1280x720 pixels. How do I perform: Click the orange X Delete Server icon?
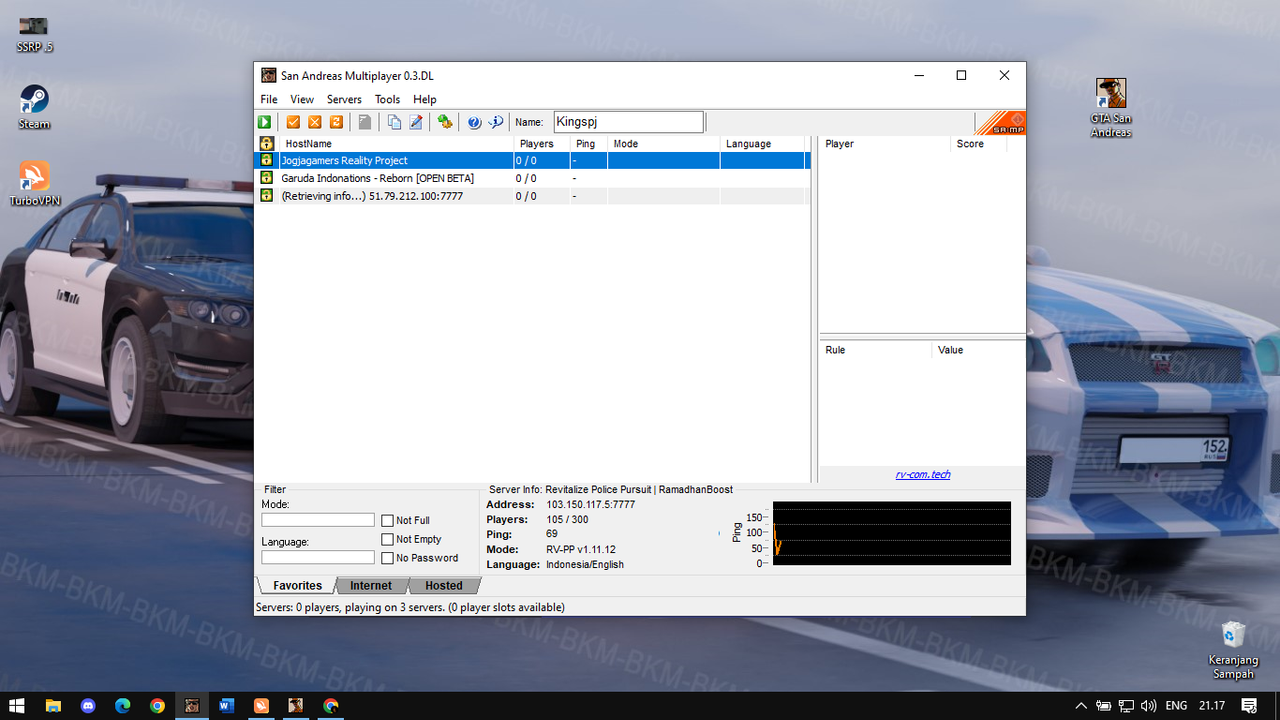pyautogui.click(x=315, y=122)
